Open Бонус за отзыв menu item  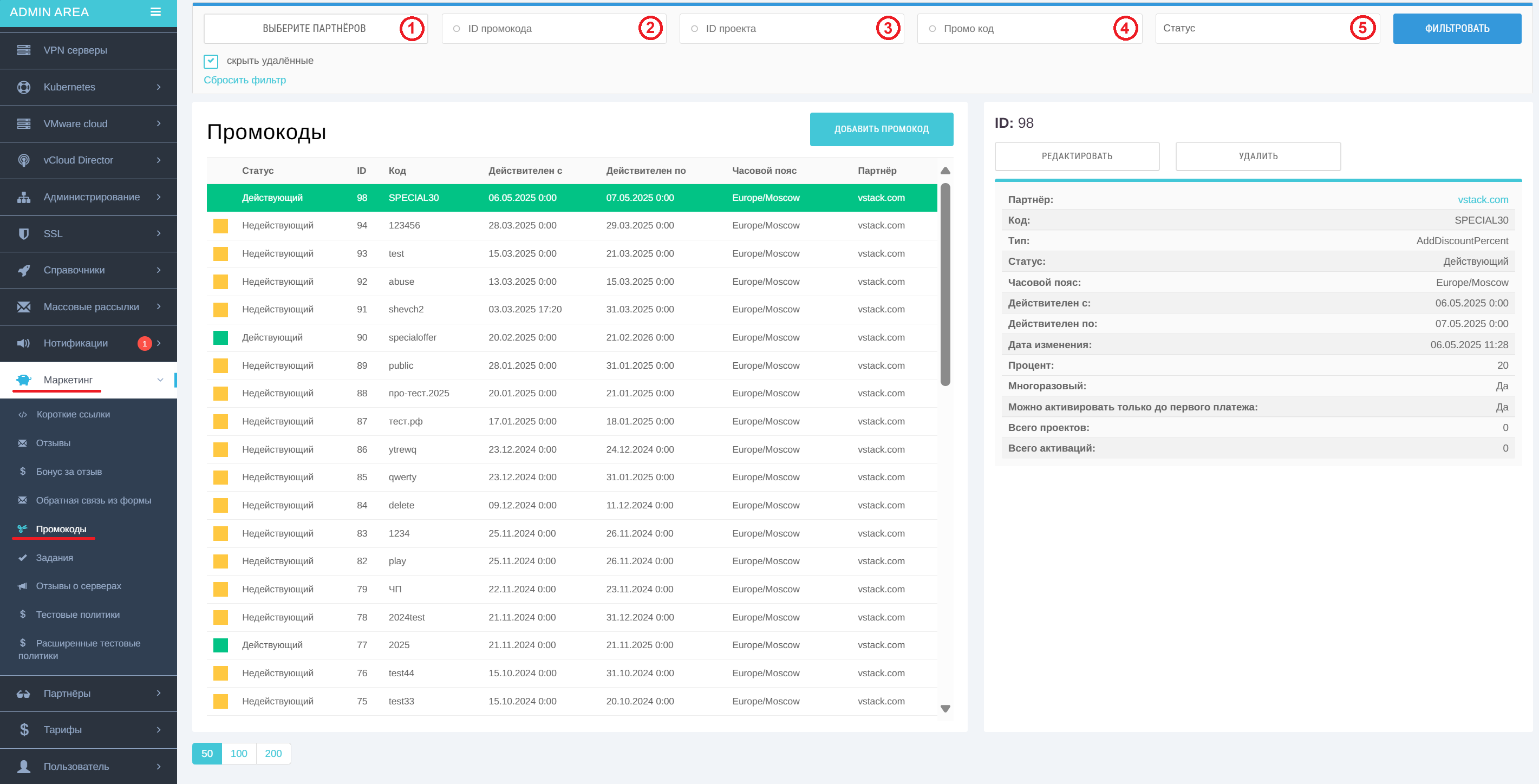(69, 472)
